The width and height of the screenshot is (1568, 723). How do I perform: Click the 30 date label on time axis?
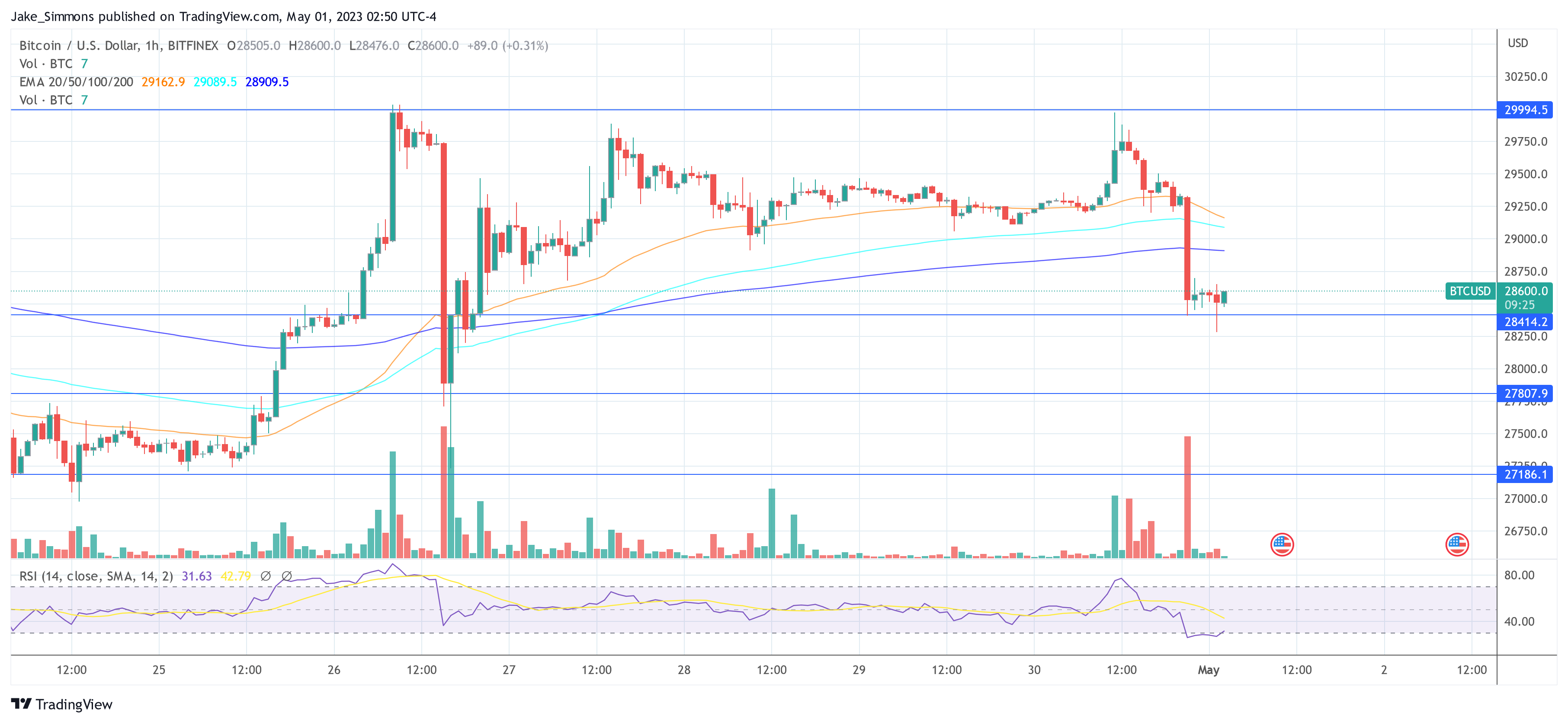pyautogui.click(x=1033, y=670)
